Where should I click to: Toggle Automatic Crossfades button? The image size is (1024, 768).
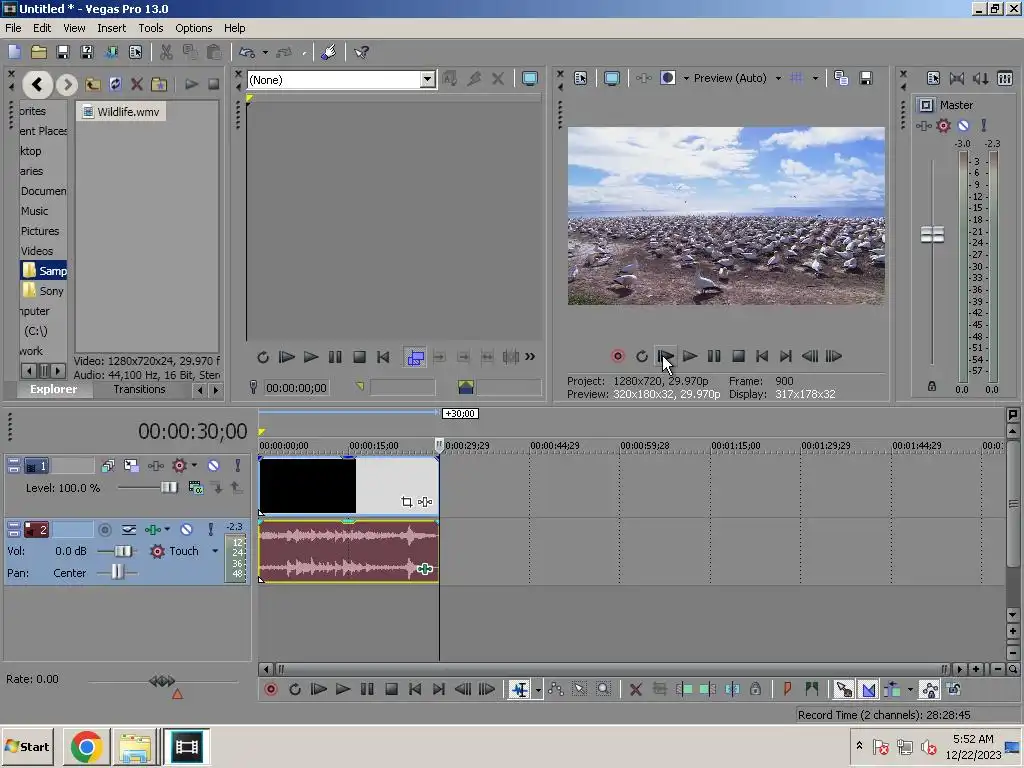869,689
